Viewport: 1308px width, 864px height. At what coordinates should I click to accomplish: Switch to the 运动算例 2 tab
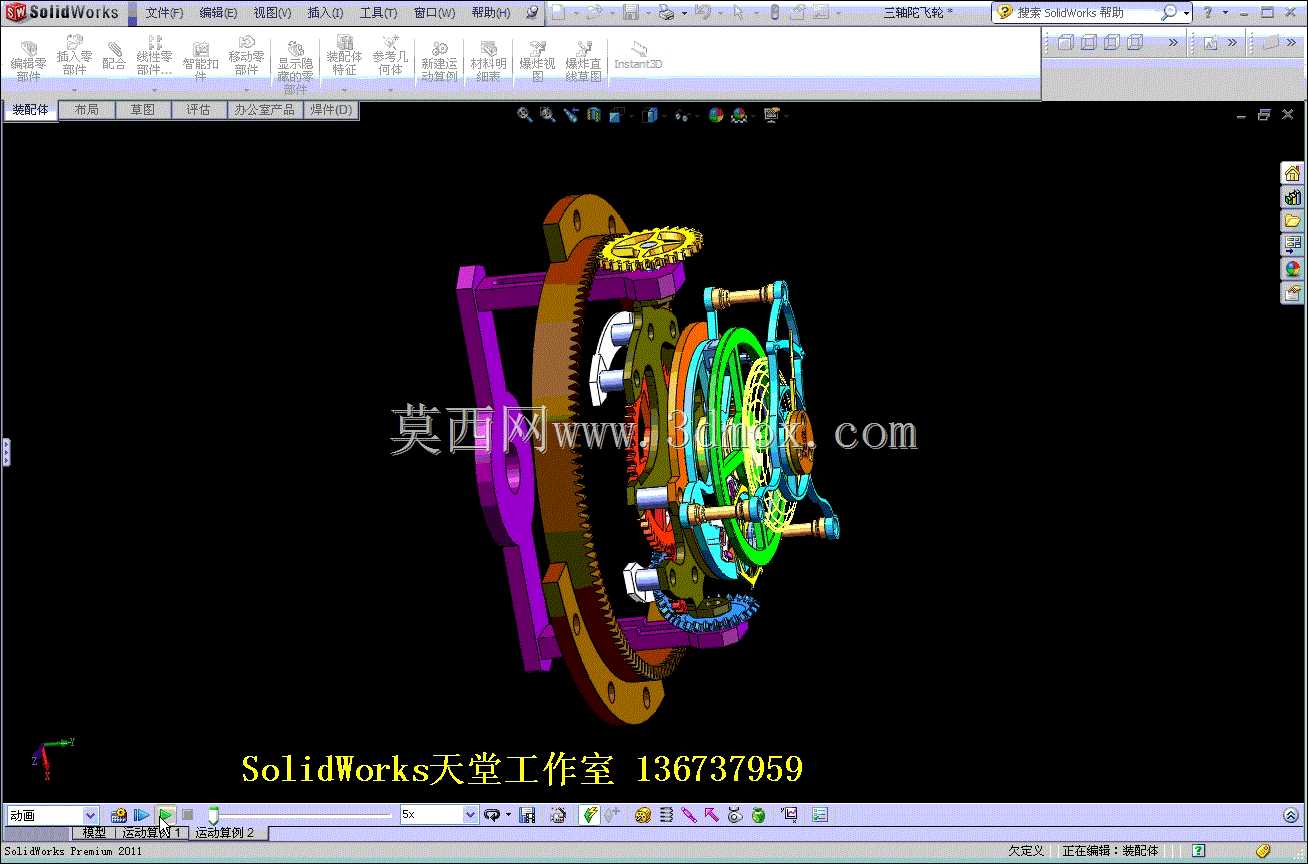225,832
